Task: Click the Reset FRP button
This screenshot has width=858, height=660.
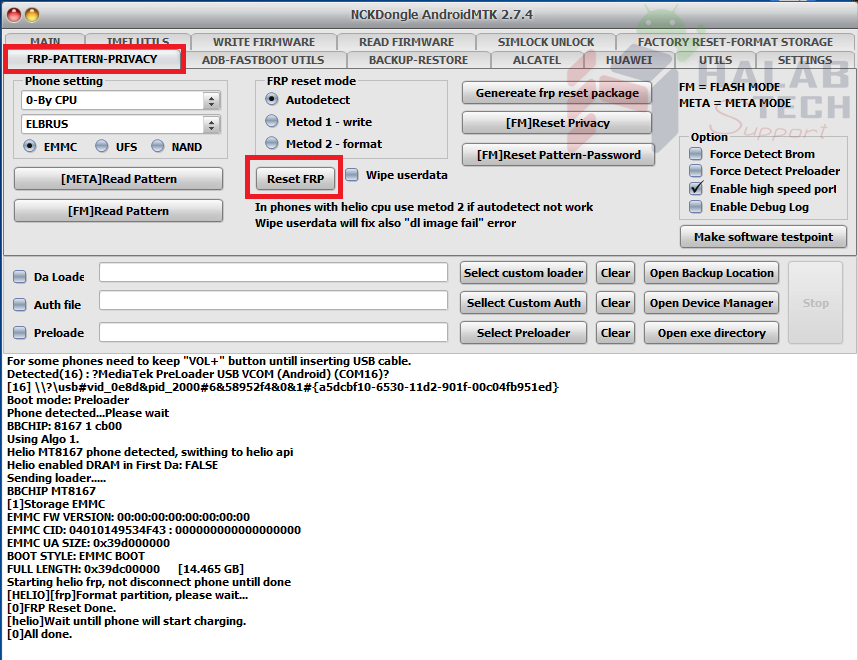Action: pyautogui.click(x=295, y=179)
